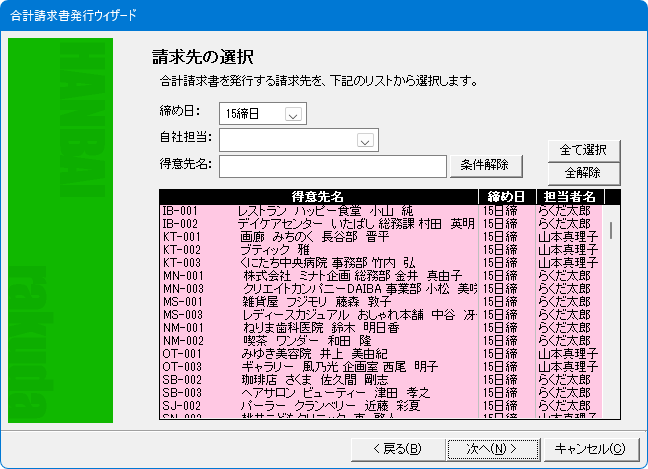Sort by the 得意先名 column header
The height and width of the screenshot is (469, 648).
pos(318,196)
